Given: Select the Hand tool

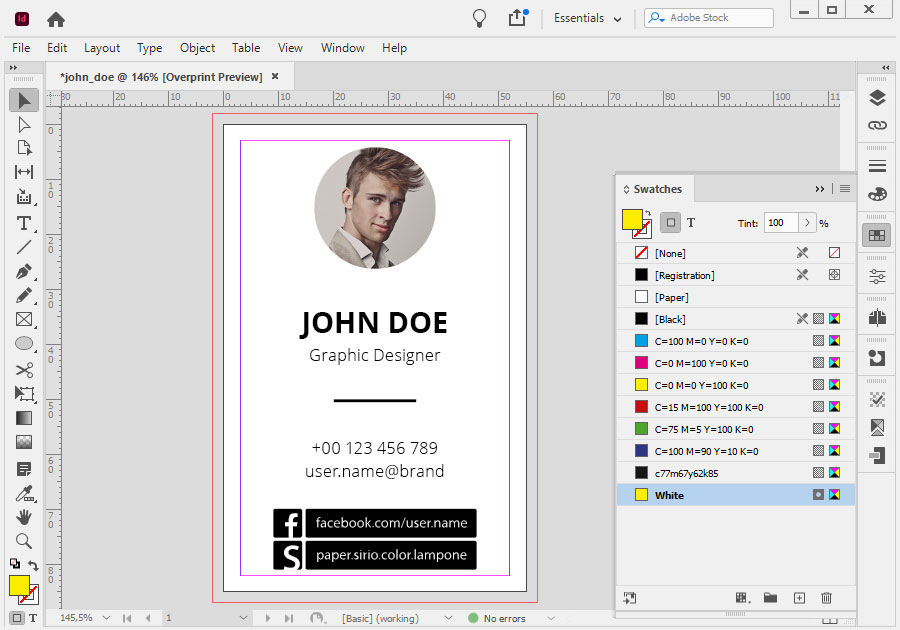Looking at the screenshot, I should pyautogui.click(x=24, y=518).
